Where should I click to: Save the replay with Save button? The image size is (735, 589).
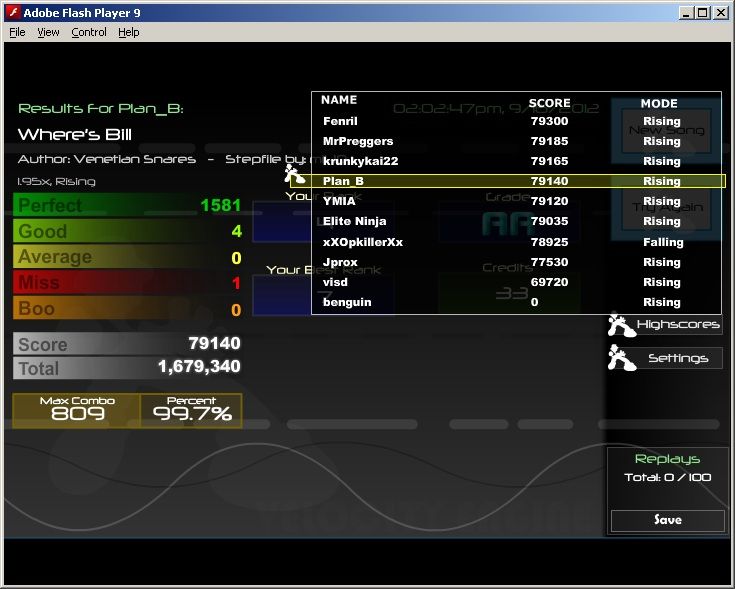pyautogui.click(x=667, y=520)
